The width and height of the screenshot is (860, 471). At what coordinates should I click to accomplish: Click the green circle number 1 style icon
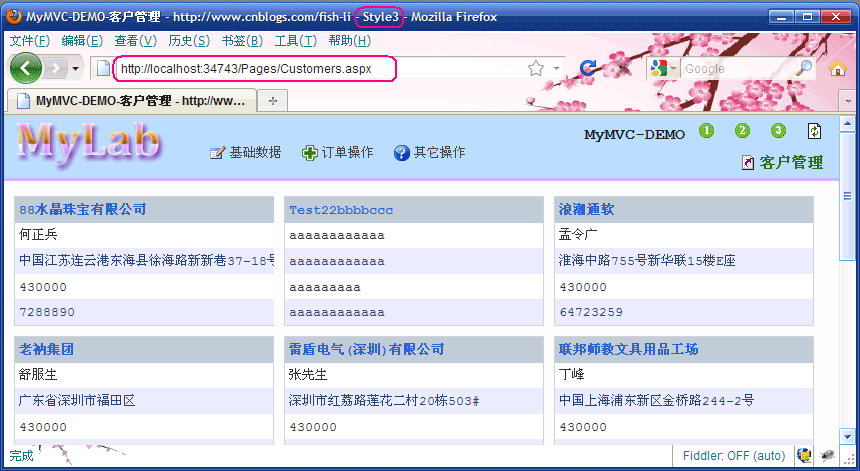click(x=707, y=131)
